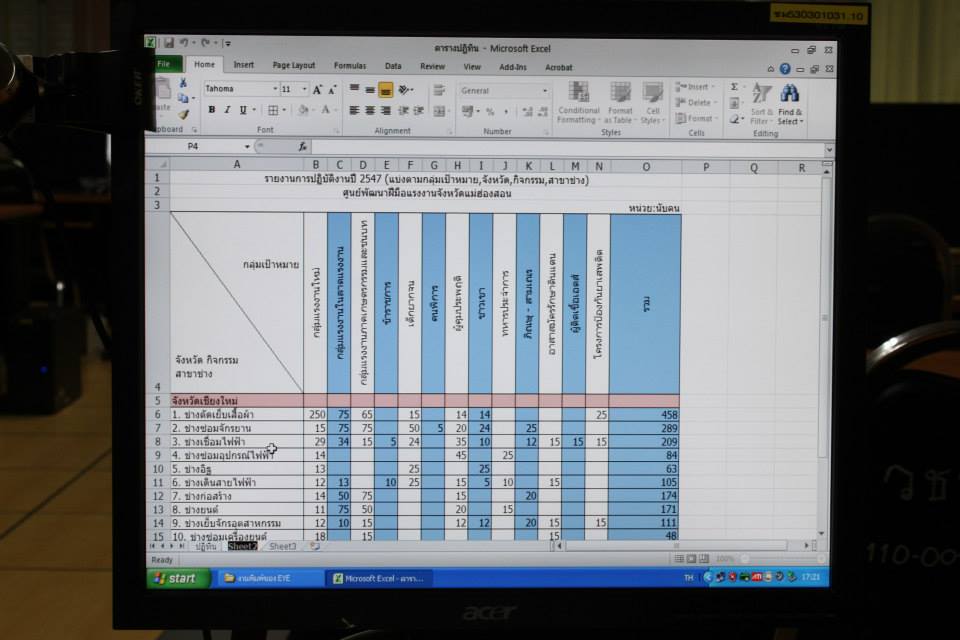
Task: Open the Sheet3 worksheet tab
Action: [282, 547]
